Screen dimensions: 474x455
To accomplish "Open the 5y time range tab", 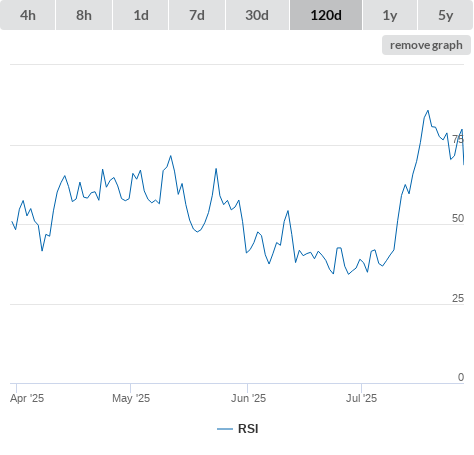I will pos(445,15).
